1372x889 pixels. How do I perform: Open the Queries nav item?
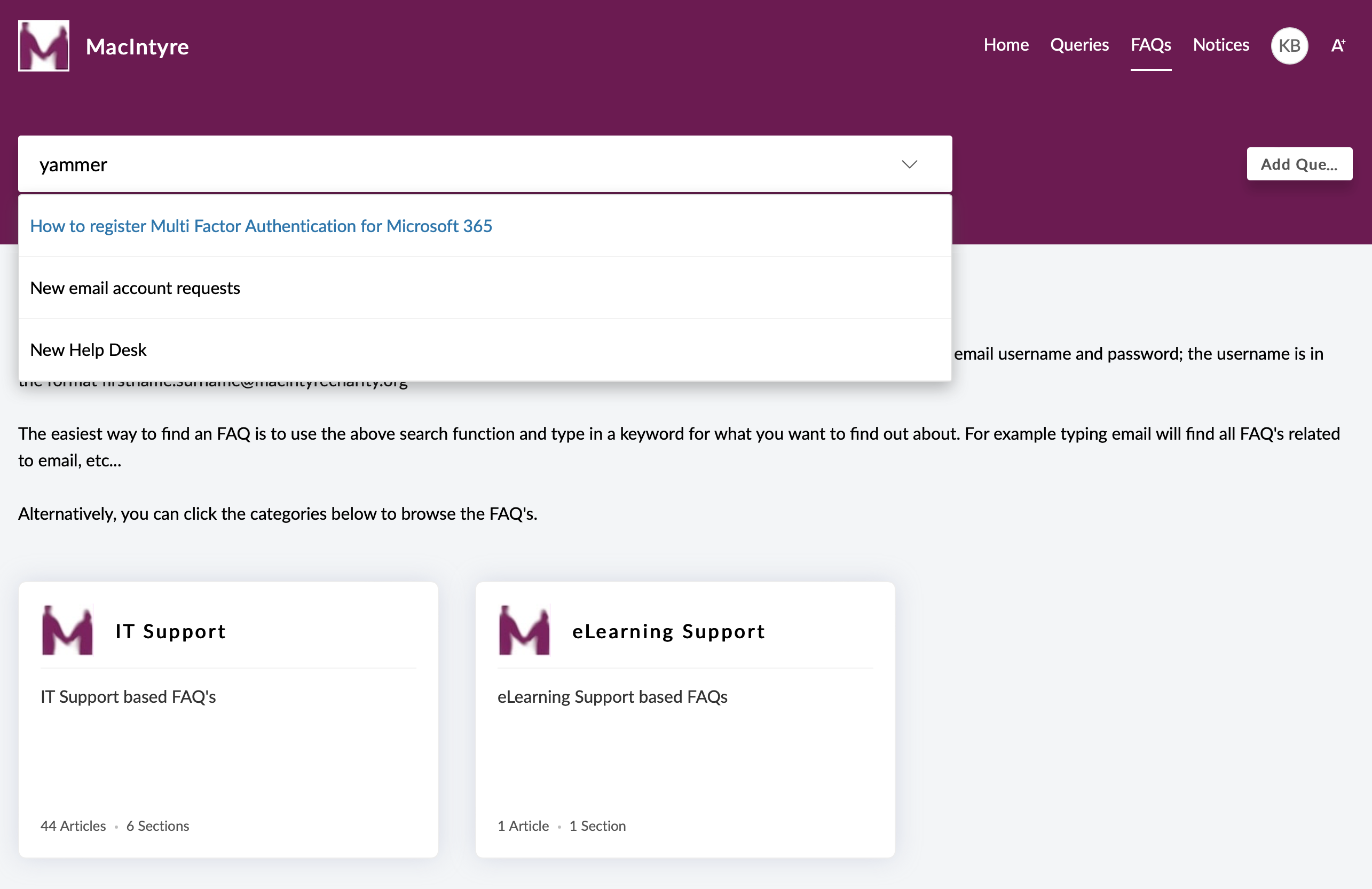tap(1078, 45)
